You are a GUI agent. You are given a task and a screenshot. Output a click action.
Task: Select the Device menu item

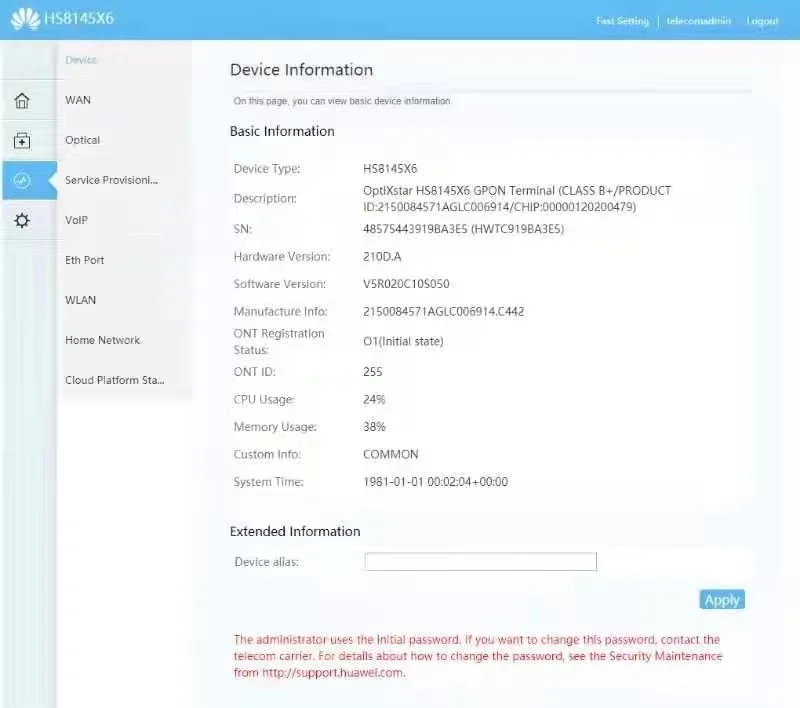coord(81,60)
